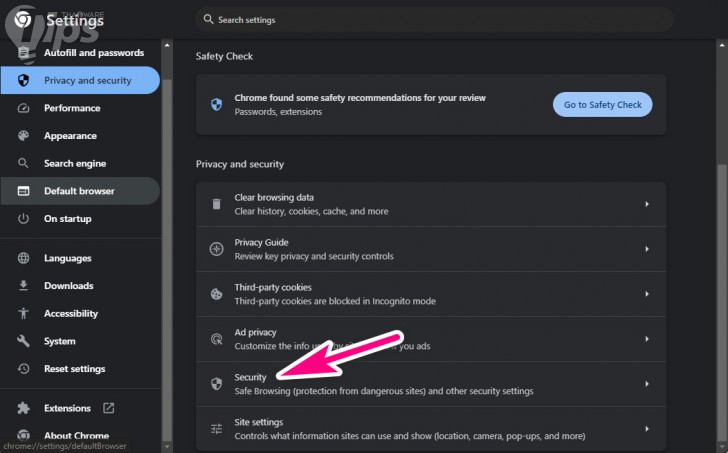Click the Chrome logo beside Settings
728x453 pixels.
tap(23, 19)
